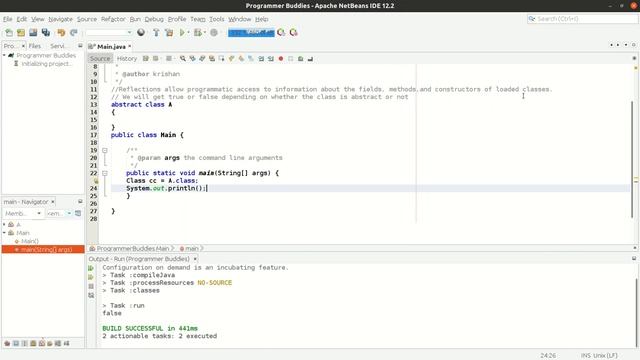640x360 pixels.
Task: Click the Build Project hammer icon
Action: [156, 33]
